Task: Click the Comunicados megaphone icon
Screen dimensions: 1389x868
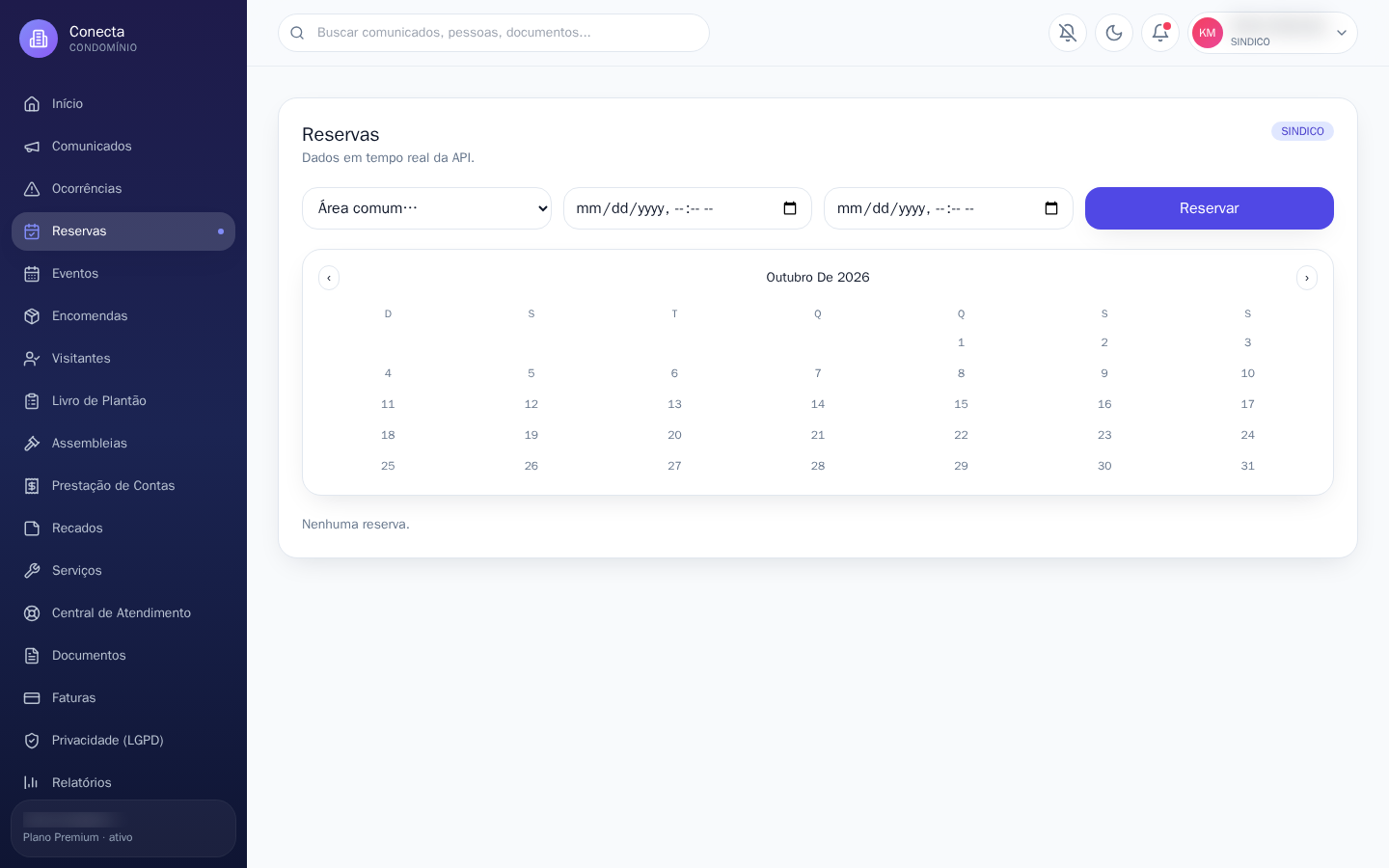Action: 32,147
